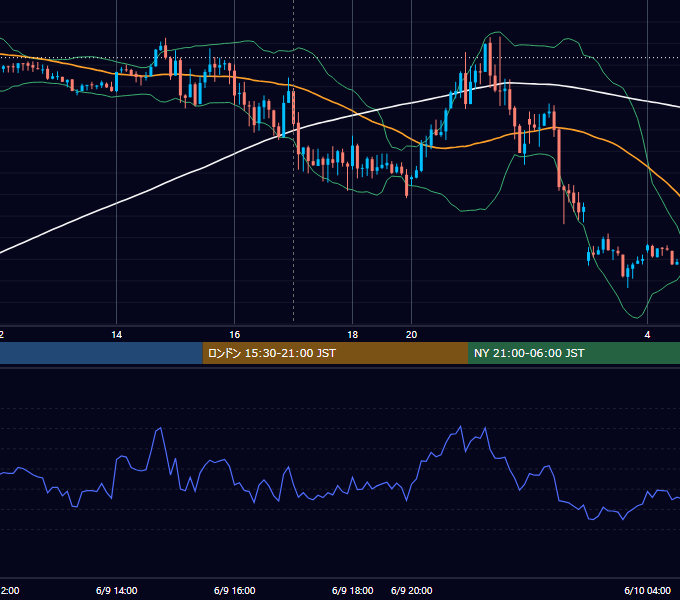Click the 4 hour label on price chart axis

click(647, 334)
